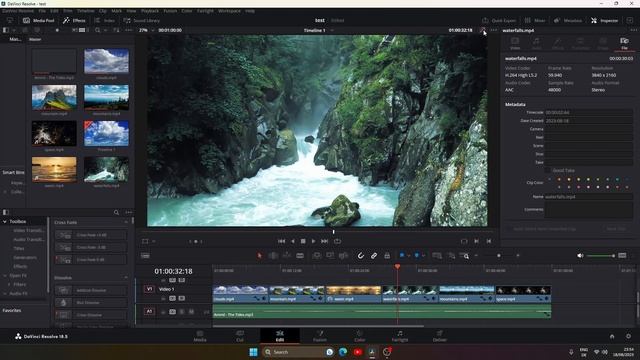The image size is (640, 360).
Task: Open Windows Start menu on taskbar
Action: 253,352
